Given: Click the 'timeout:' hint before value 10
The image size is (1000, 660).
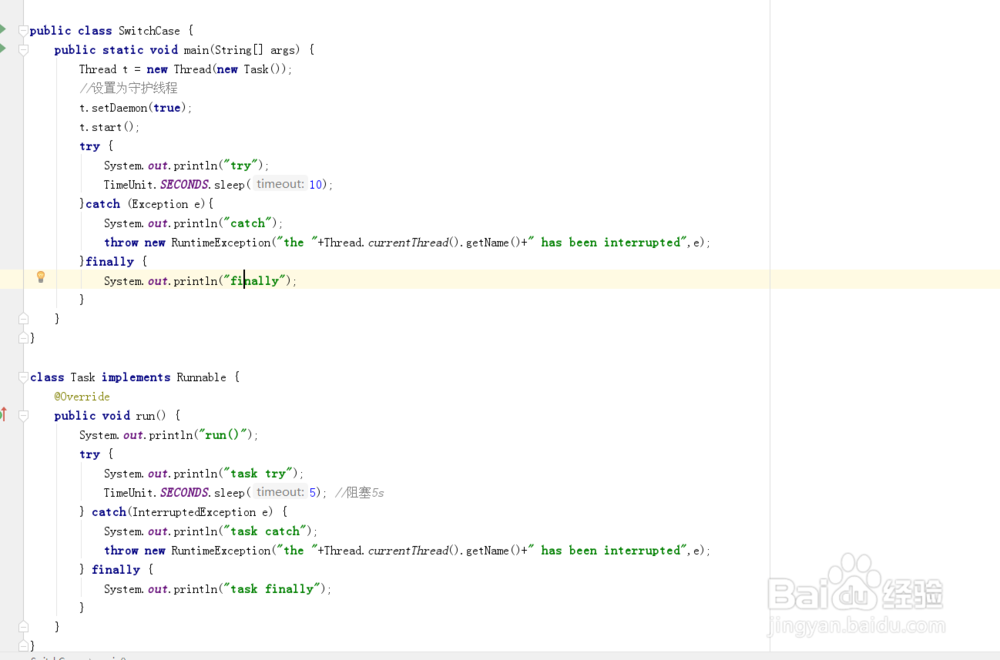Looking at the screenshot, I should pyautogui.click(x=280, y=184).
